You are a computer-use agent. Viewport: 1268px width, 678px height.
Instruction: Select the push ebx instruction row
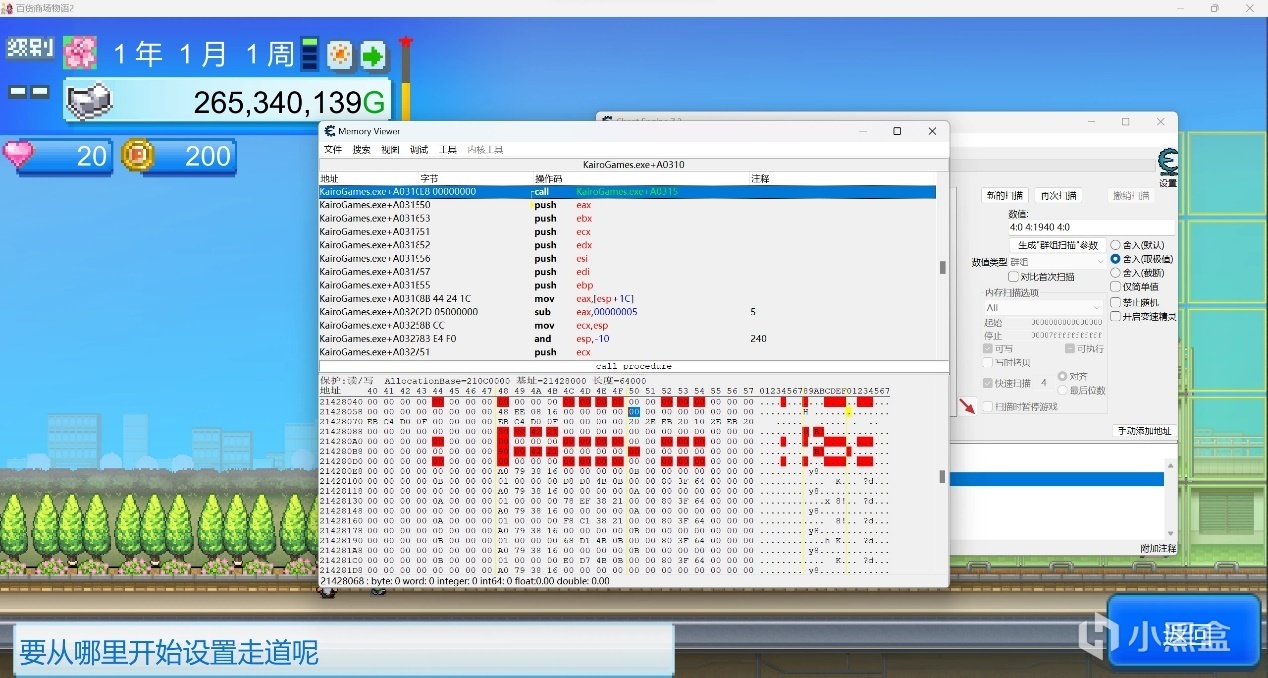(x=627, y=218)
